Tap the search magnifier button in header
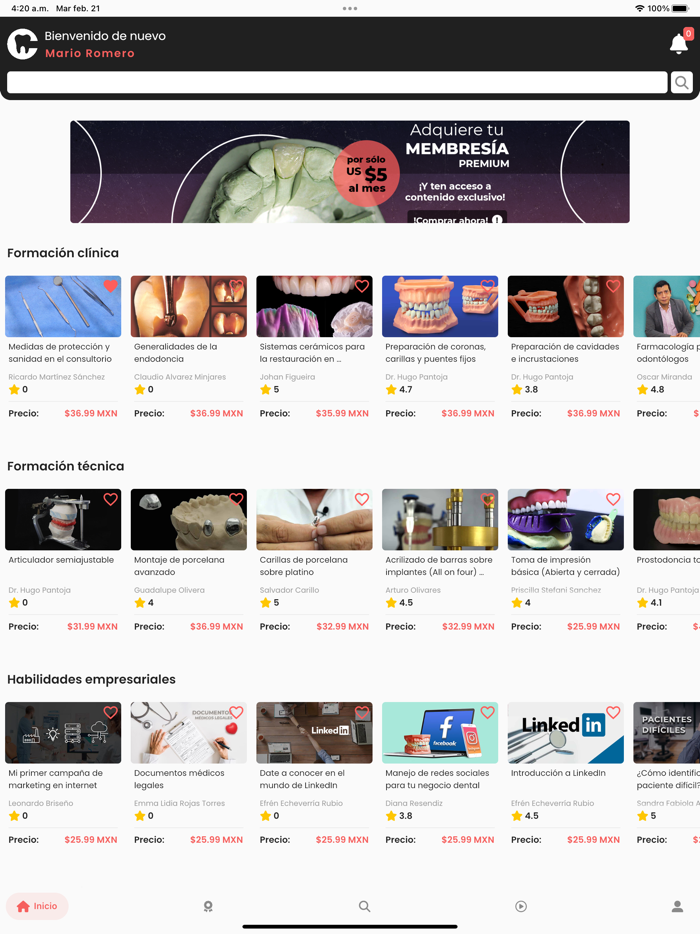The width and height of the screenshot is (700, 934). [x=682, y=82]
